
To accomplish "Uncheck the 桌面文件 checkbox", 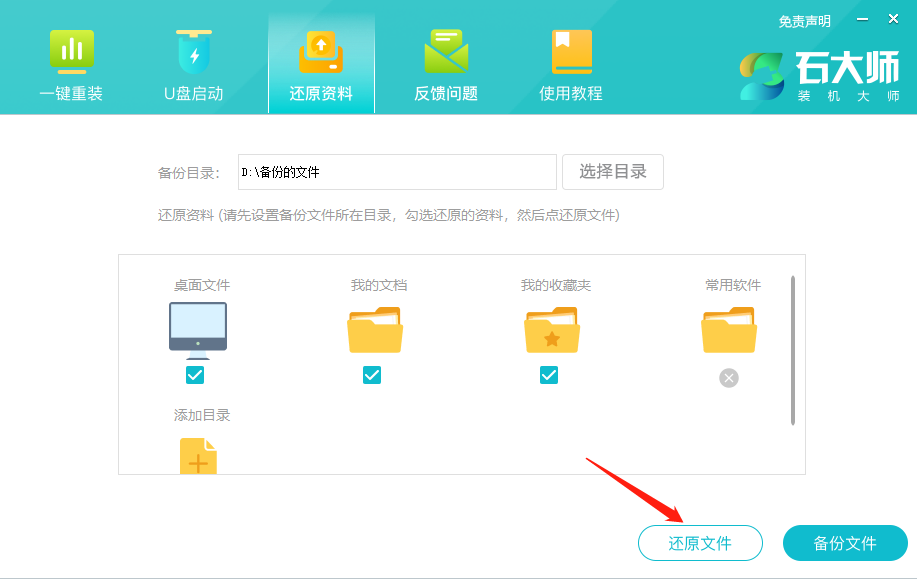I will point(195,375).
